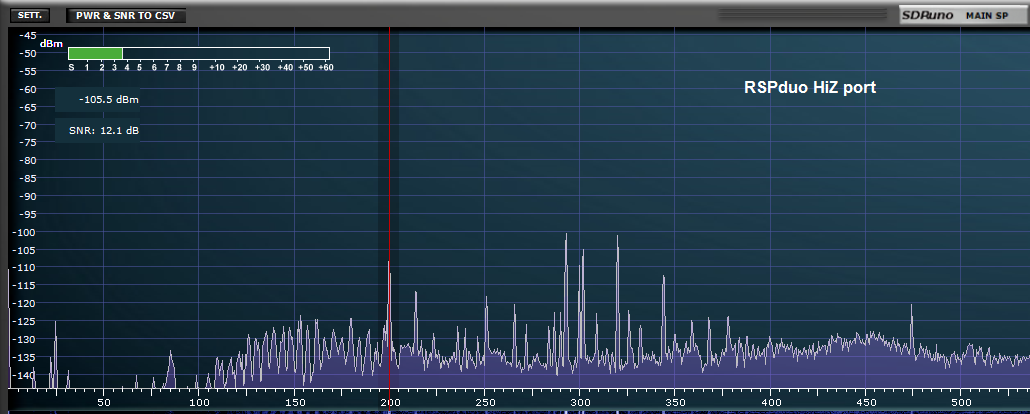Click the -105.5 dBm power readout
1030x414 pixels.
[97, 100]
